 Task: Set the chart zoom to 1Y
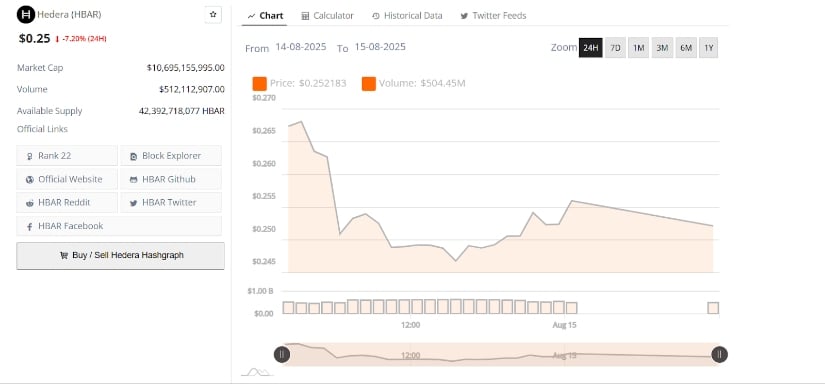709,48
